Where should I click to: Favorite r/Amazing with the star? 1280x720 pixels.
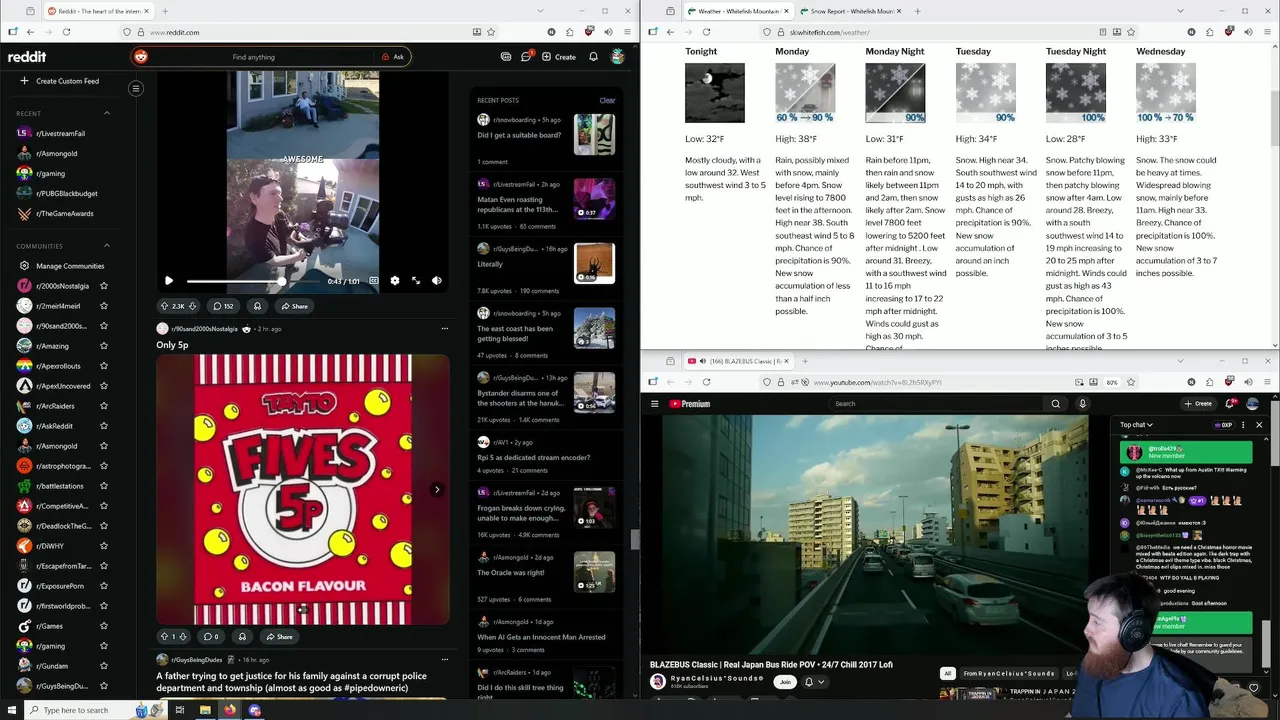pyautogui.click(x=104, y=346)
